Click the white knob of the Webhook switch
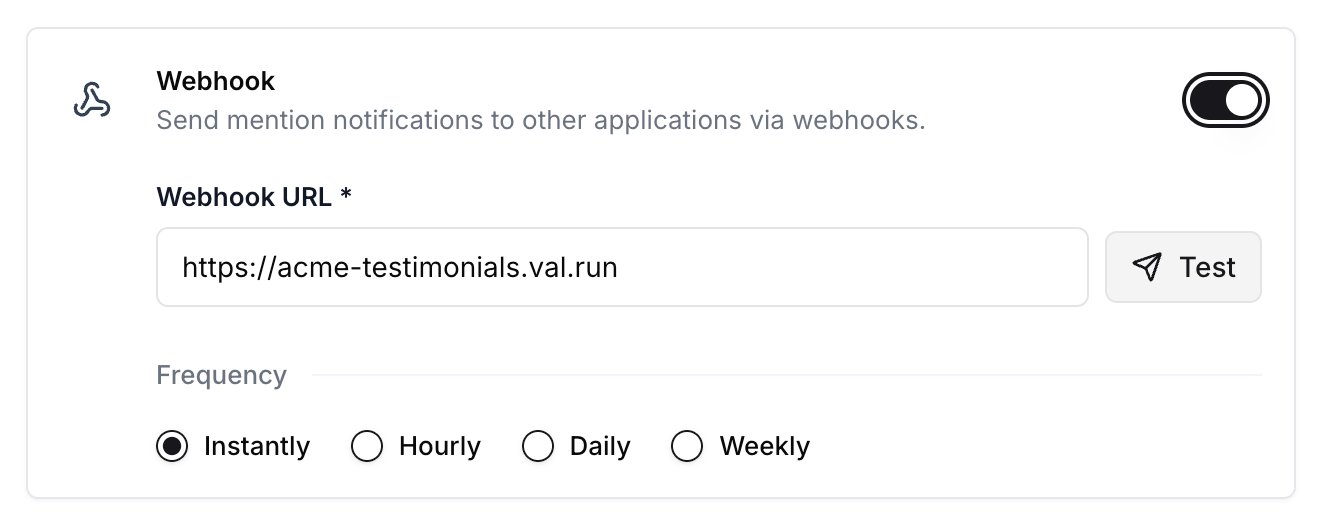 pos(1242,101)
